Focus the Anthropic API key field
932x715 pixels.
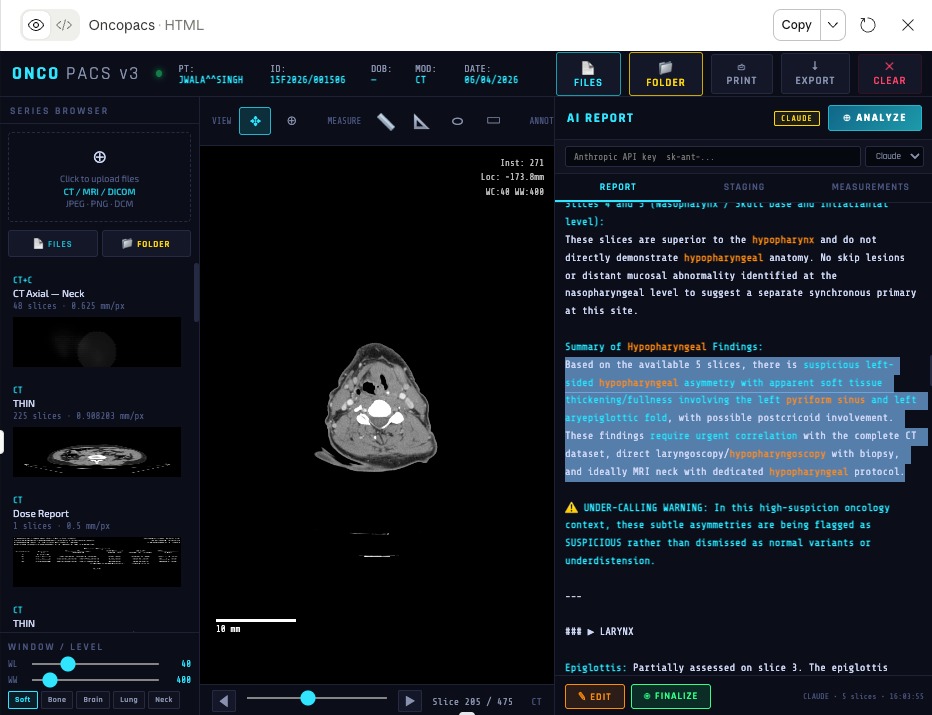[712, 156]
